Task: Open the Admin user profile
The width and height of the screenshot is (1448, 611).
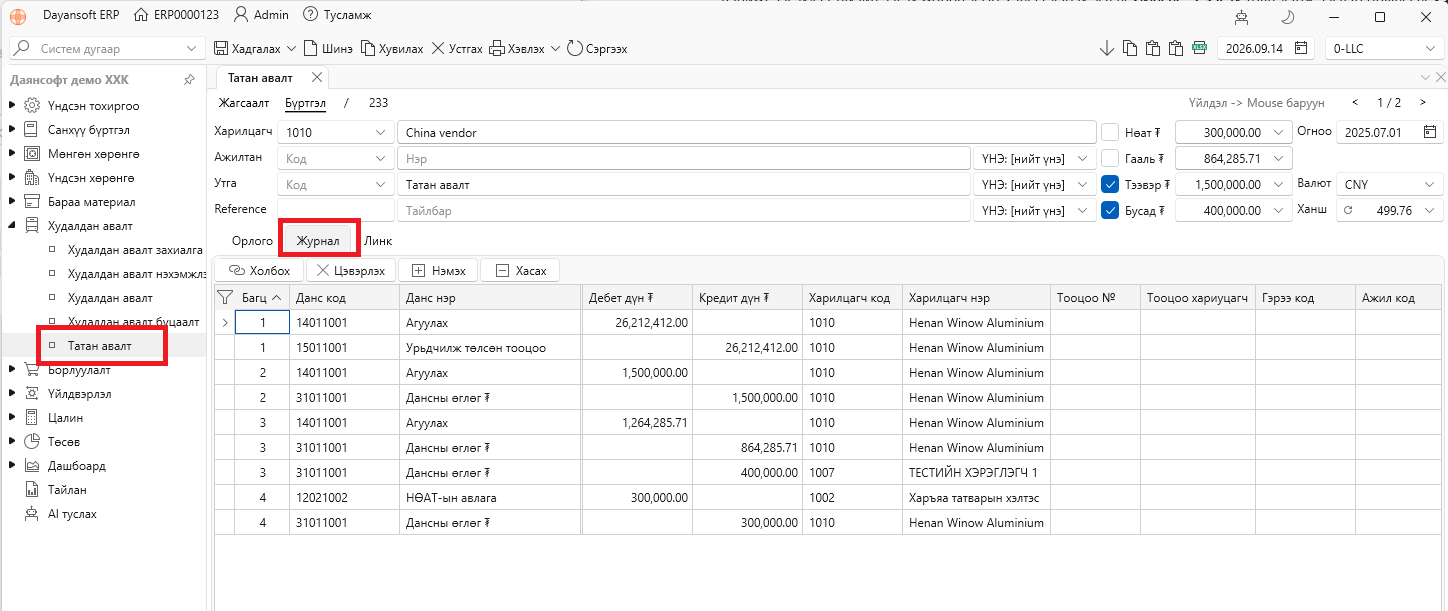Action: 262,15
